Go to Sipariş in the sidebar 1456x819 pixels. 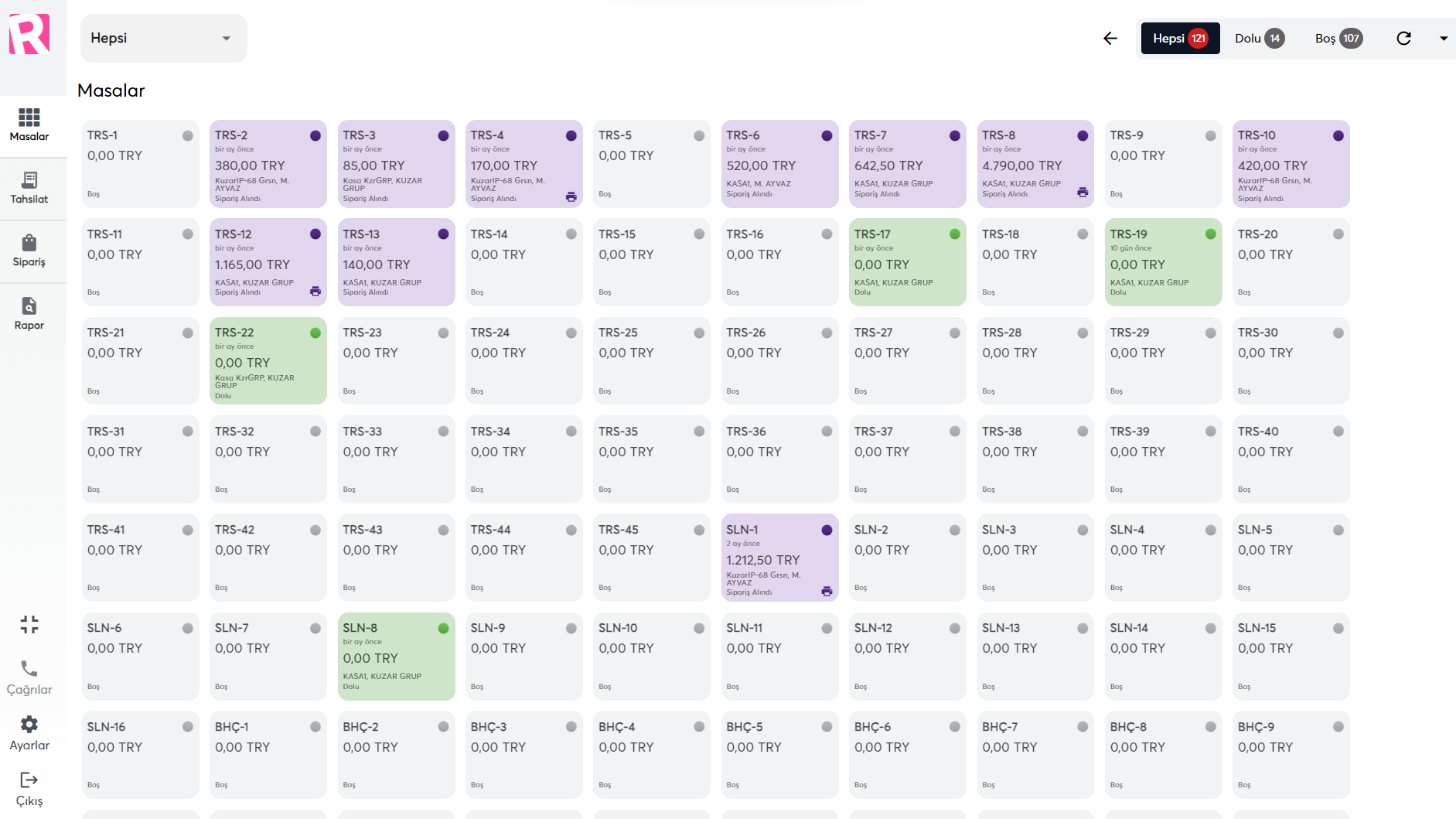click(x=29, y=251)
